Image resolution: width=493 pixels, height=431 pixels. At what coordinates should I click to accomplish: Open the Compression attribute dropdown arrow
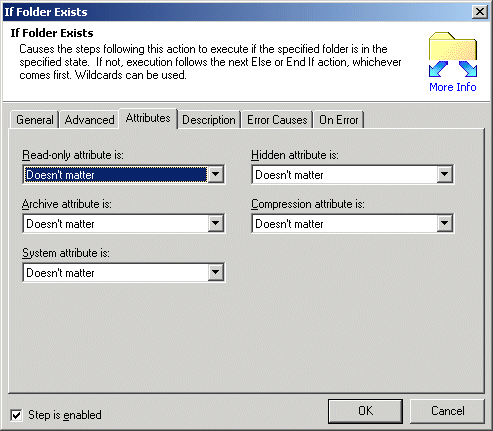444,223
